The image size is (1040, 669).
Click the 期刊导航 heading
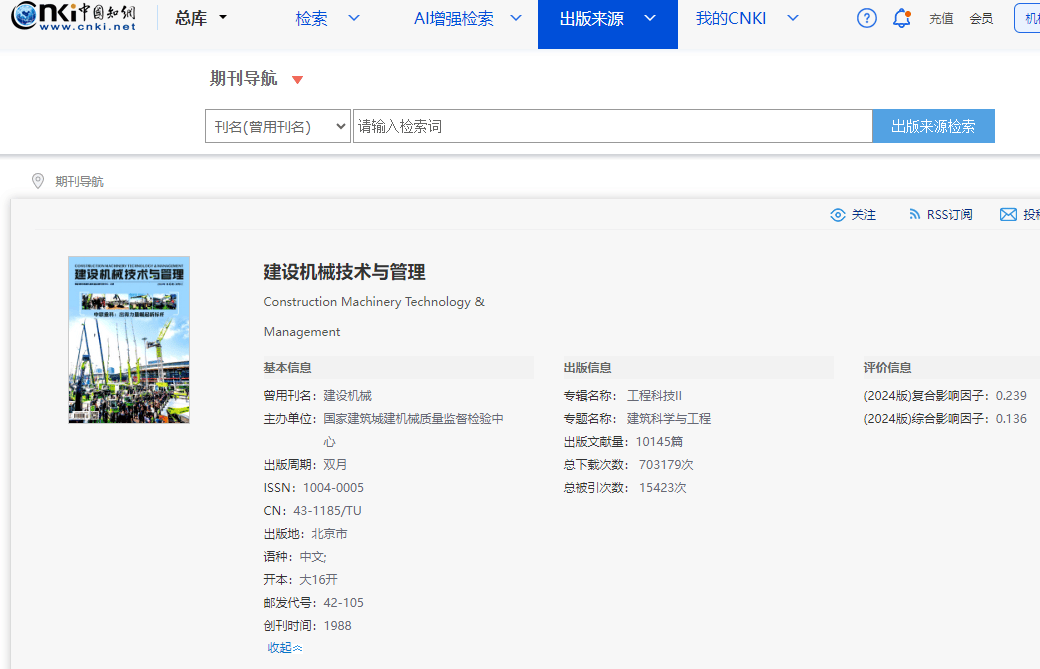(x=243, y=78)
